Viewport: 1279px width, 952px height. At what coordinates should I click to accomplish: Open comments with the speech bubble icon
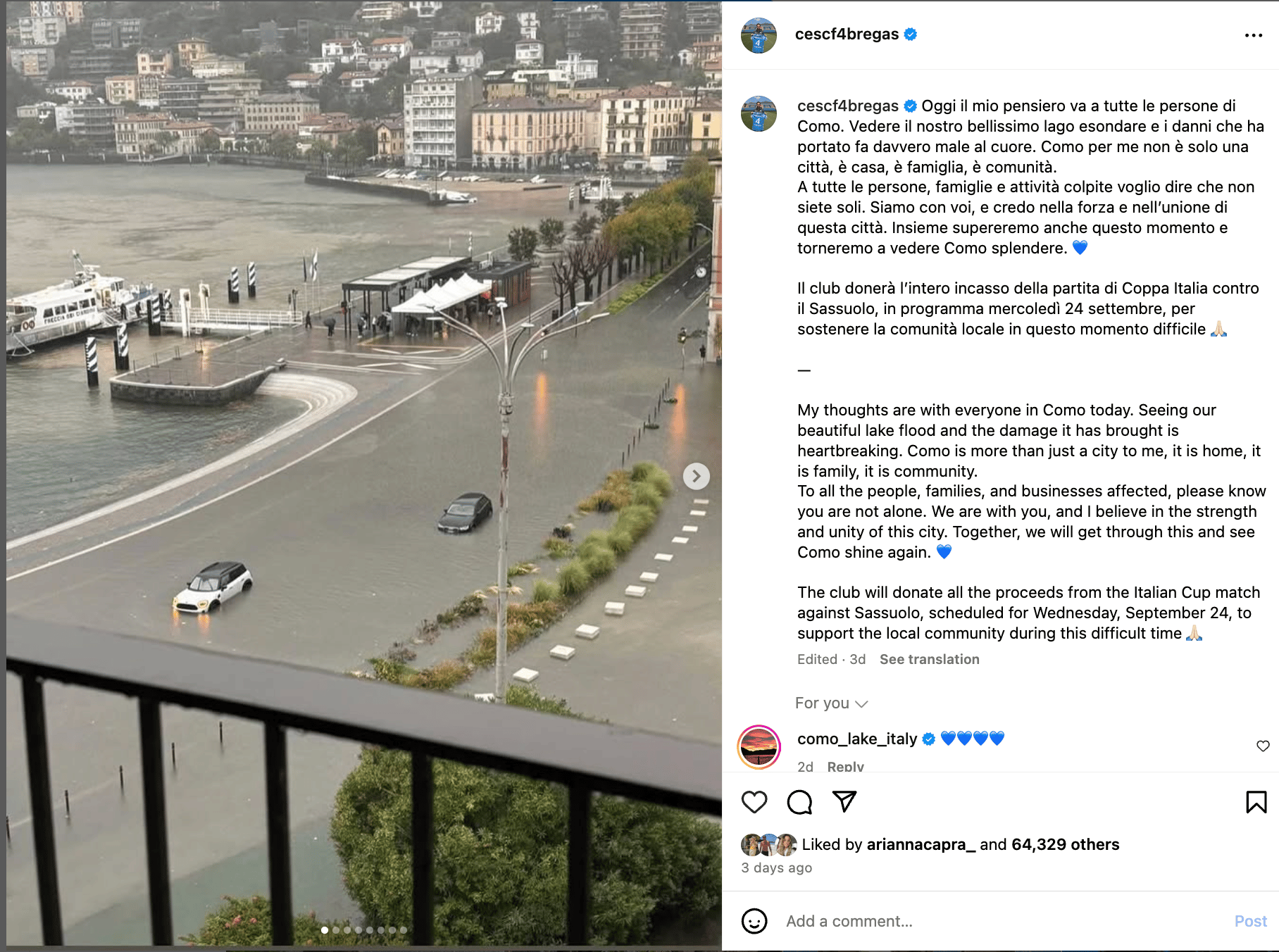pos(799,802)
